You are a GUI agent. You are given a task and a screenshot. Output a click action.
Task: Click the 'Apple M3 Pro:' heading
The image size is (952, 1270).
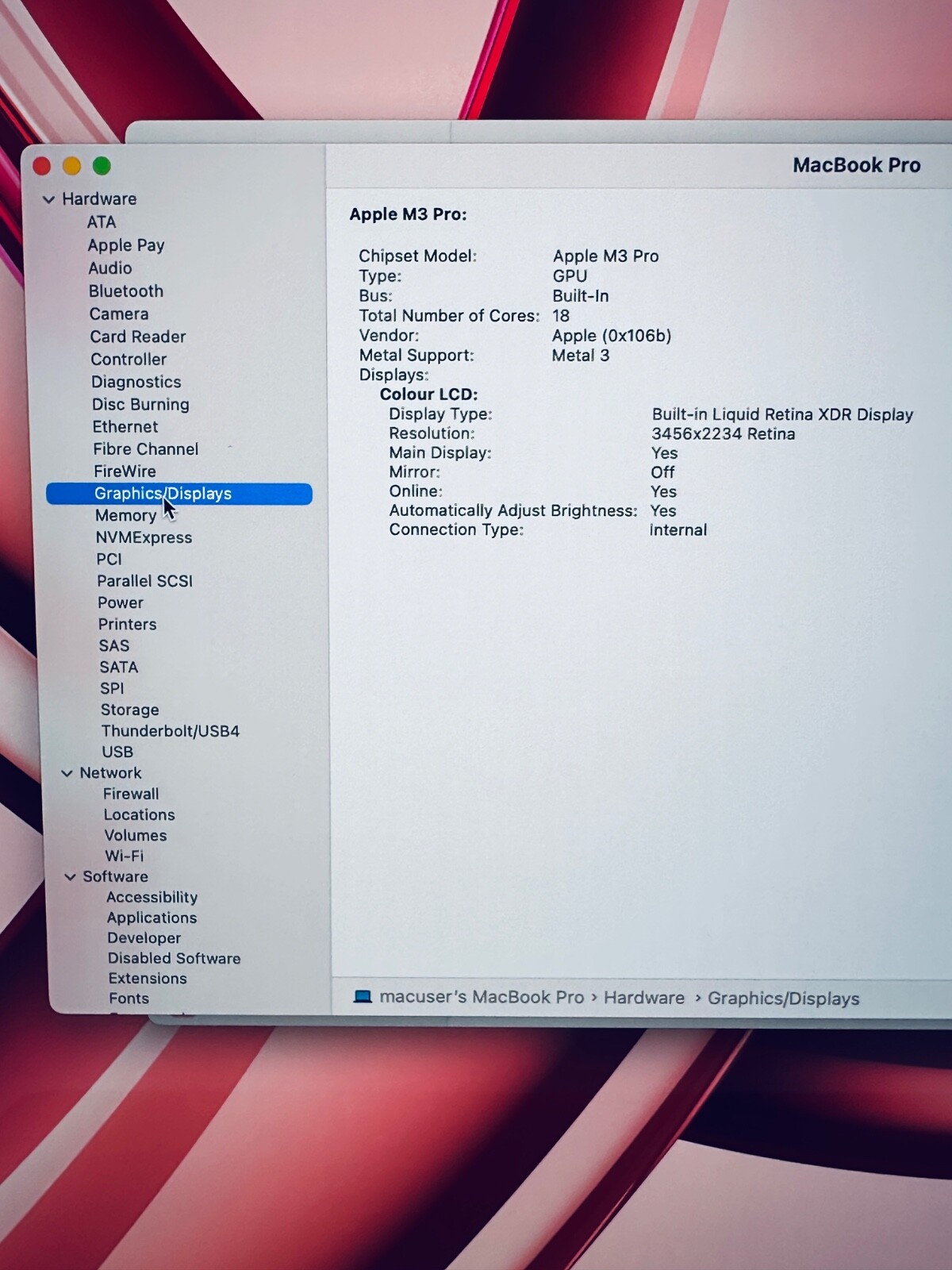click(409, 214)
